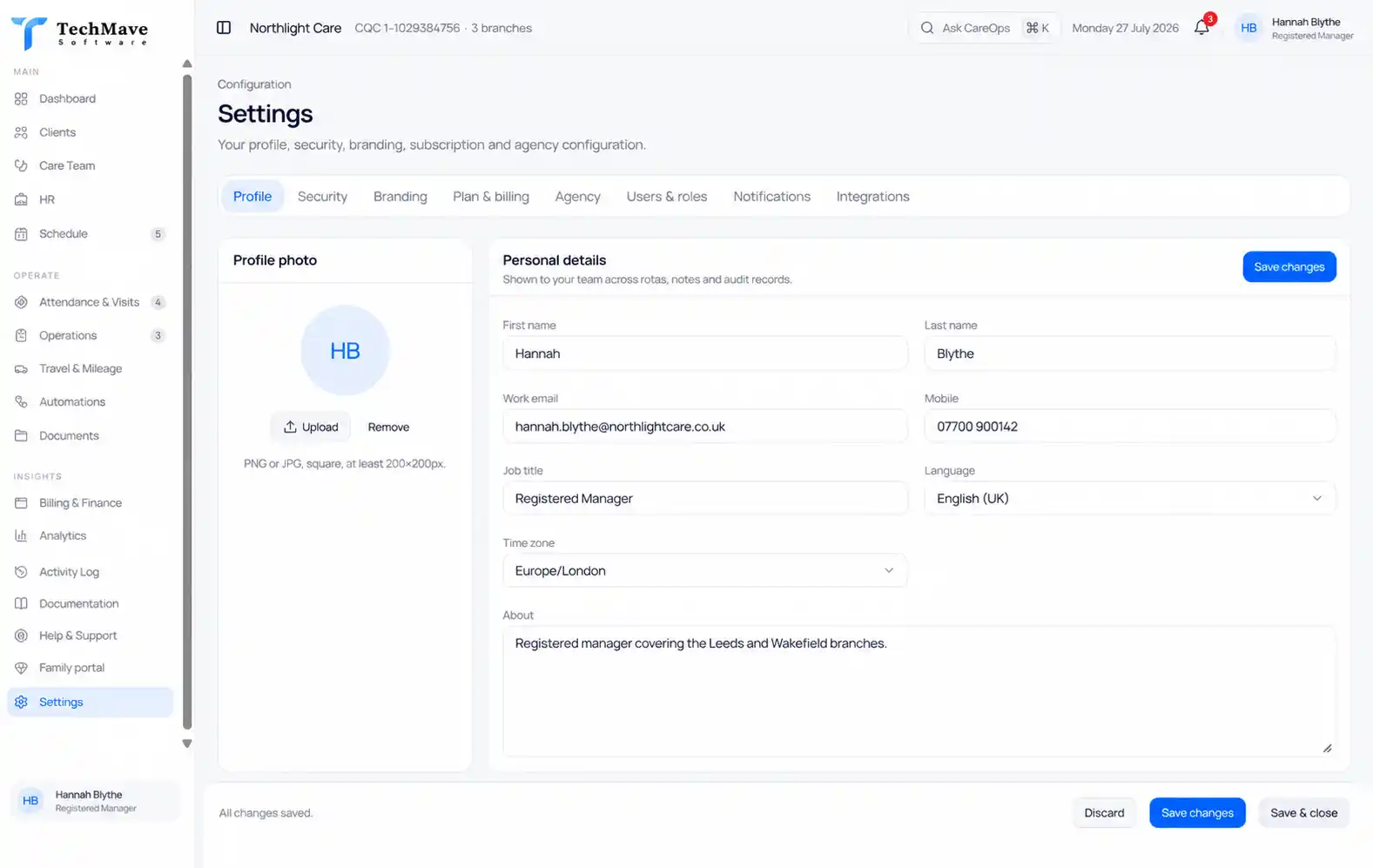Image resolution: width=1373 pixels, height=868 pixels.
Task: Click the Documents folder icon
Action: pos(21,435)
